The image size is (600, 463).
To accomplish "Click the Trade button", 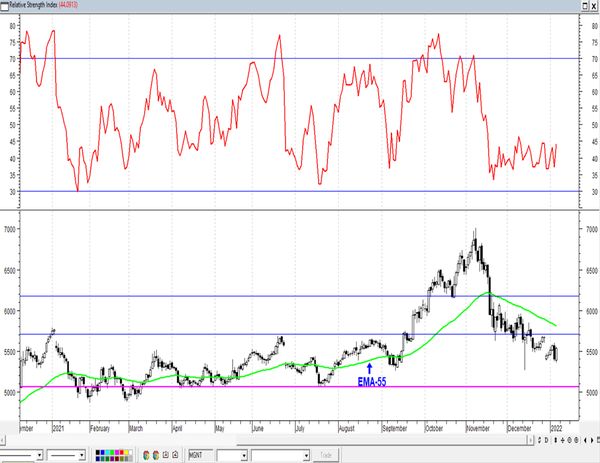I will click(x=326, y=455).
